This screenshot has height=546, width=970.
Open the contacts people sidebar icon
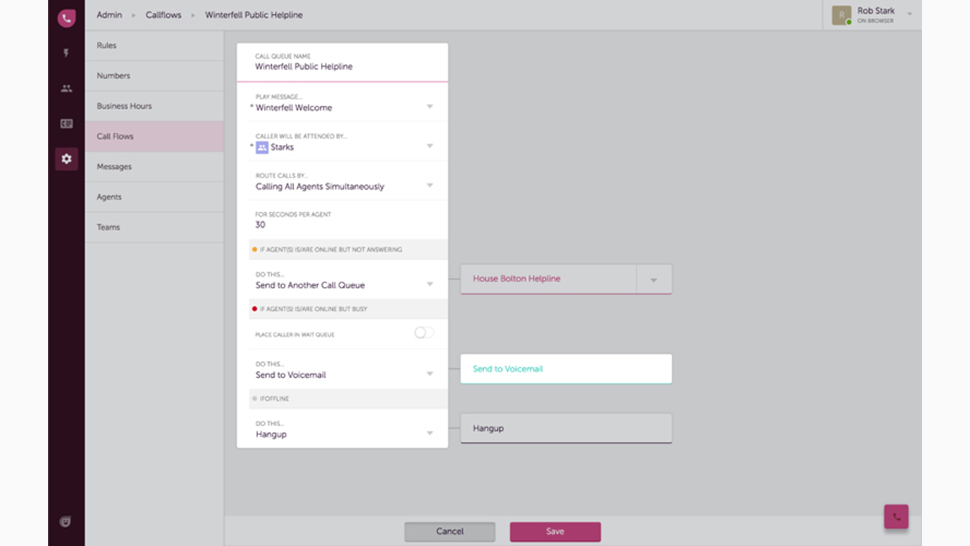(x=66, y=88)
